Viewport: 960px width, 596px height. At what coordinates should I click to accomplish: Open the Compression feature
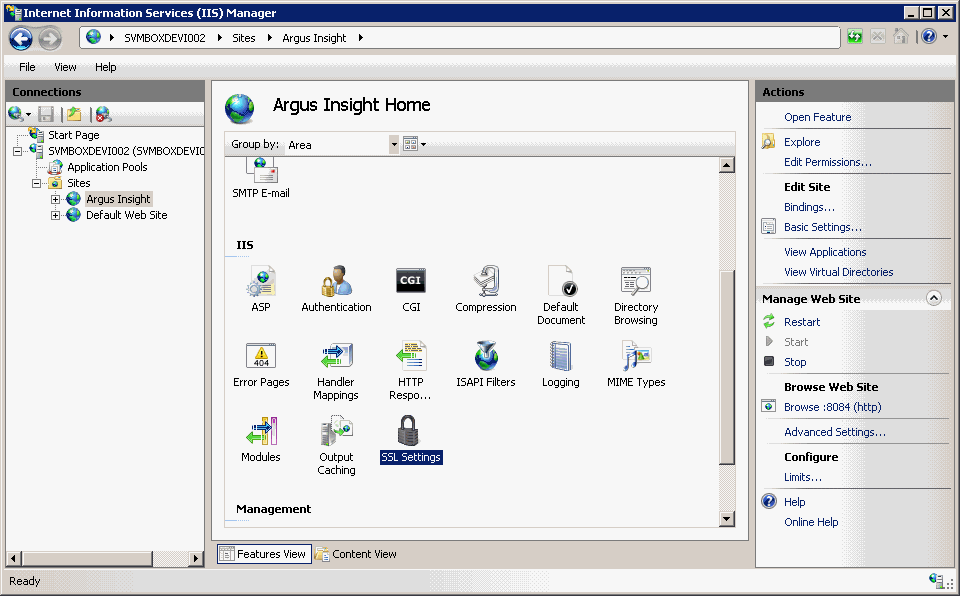(486, 289)
